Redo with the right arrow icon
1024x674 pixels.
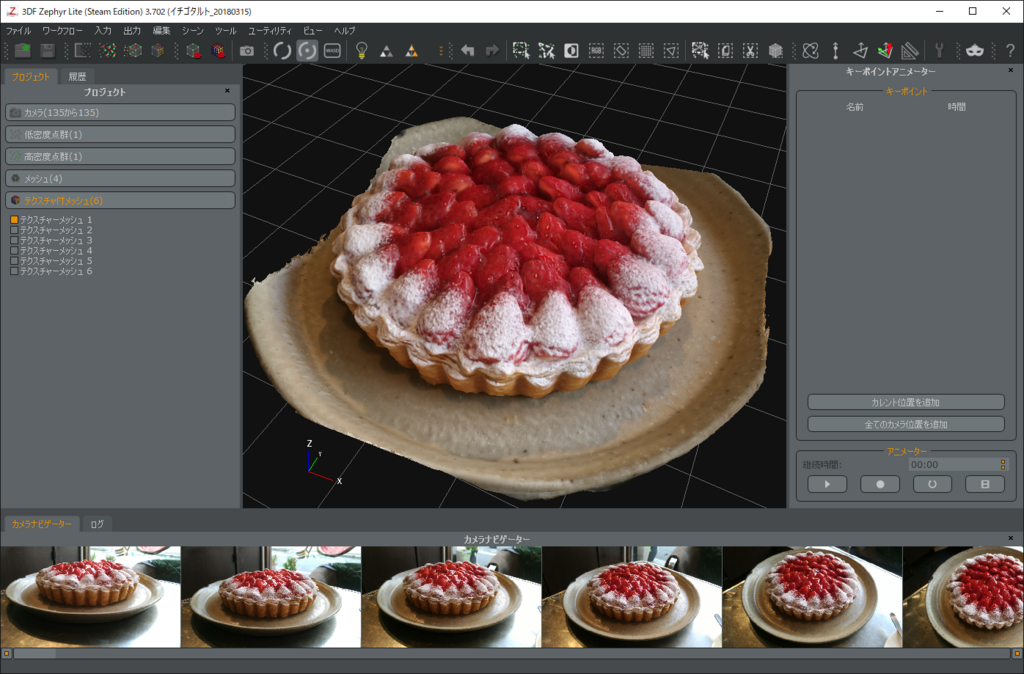[x=492, y=50]
